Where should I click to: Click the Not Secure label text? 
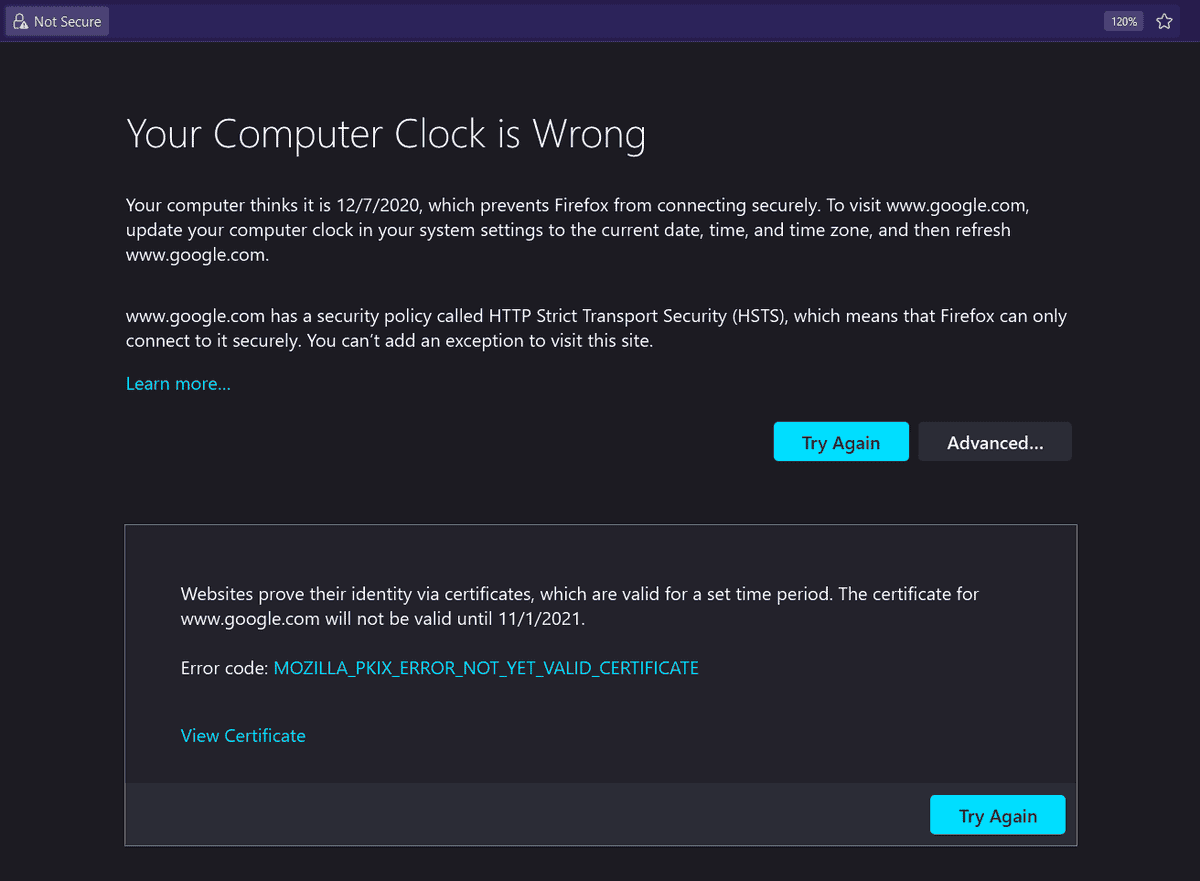67,20
